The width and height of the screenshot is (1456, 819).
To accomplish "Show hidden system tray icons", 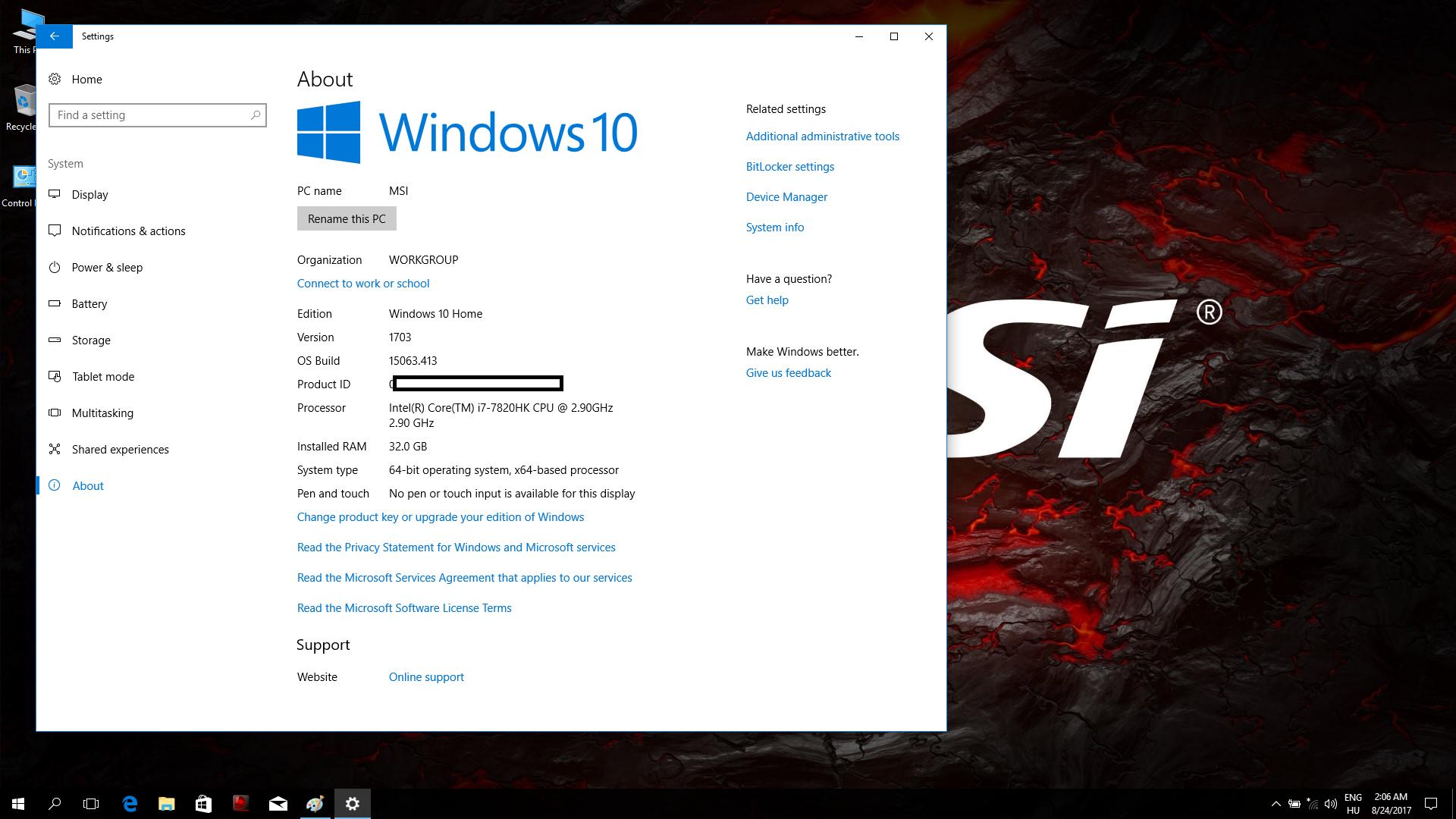I will (1276, 804).
